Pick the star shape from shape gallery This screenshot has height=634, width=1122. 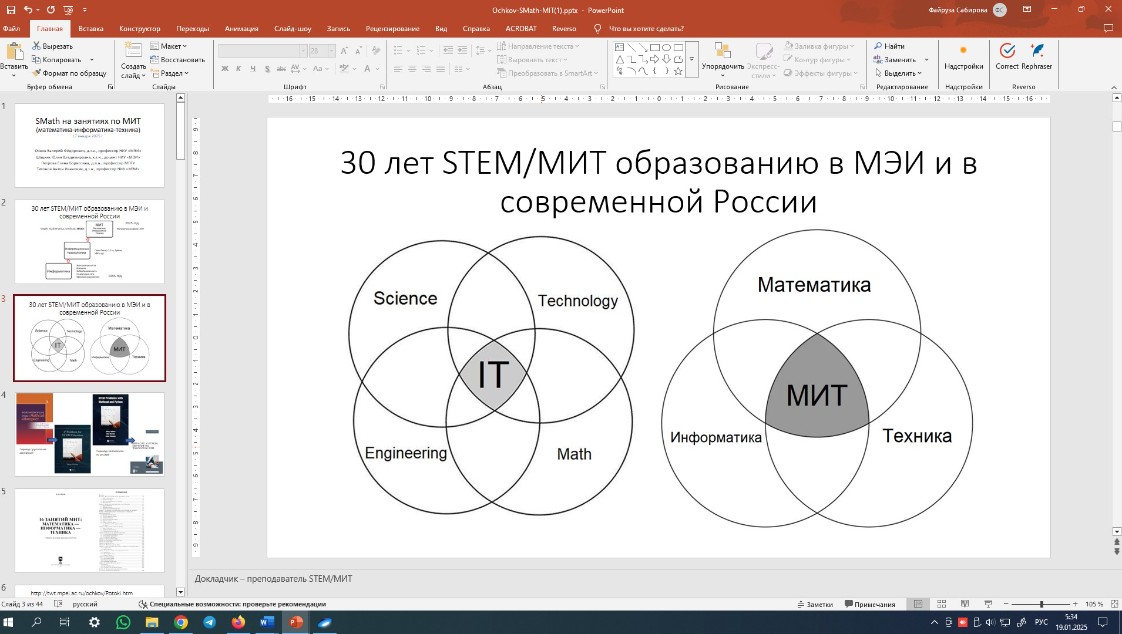pos(678,71)
